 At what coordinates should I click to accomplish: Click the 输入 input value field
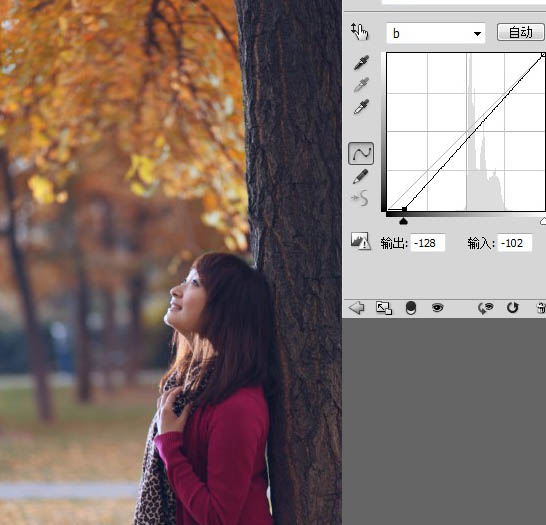click(515, 243)
